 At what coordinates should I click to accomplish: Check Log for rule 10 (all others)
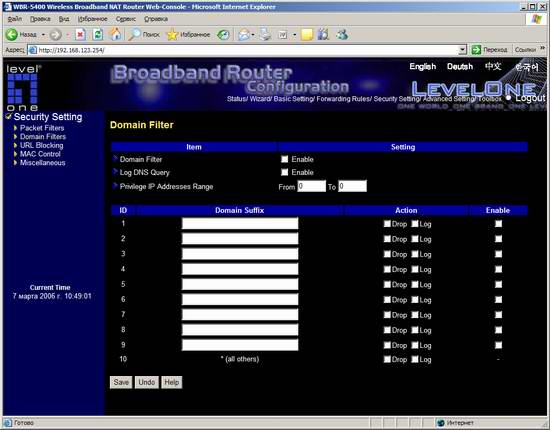[x=415, y=359]
